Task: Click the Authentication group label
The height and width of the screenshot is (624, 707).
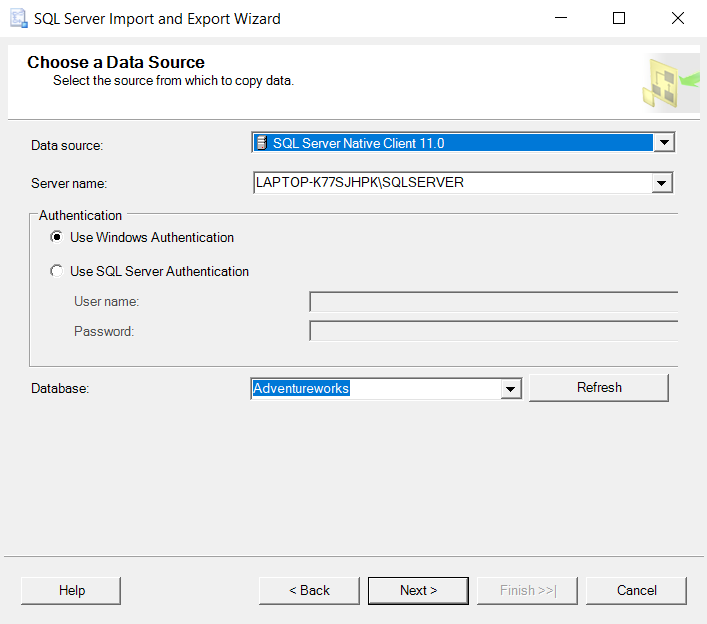Action: pyautogui.click(x=80, y=216)
